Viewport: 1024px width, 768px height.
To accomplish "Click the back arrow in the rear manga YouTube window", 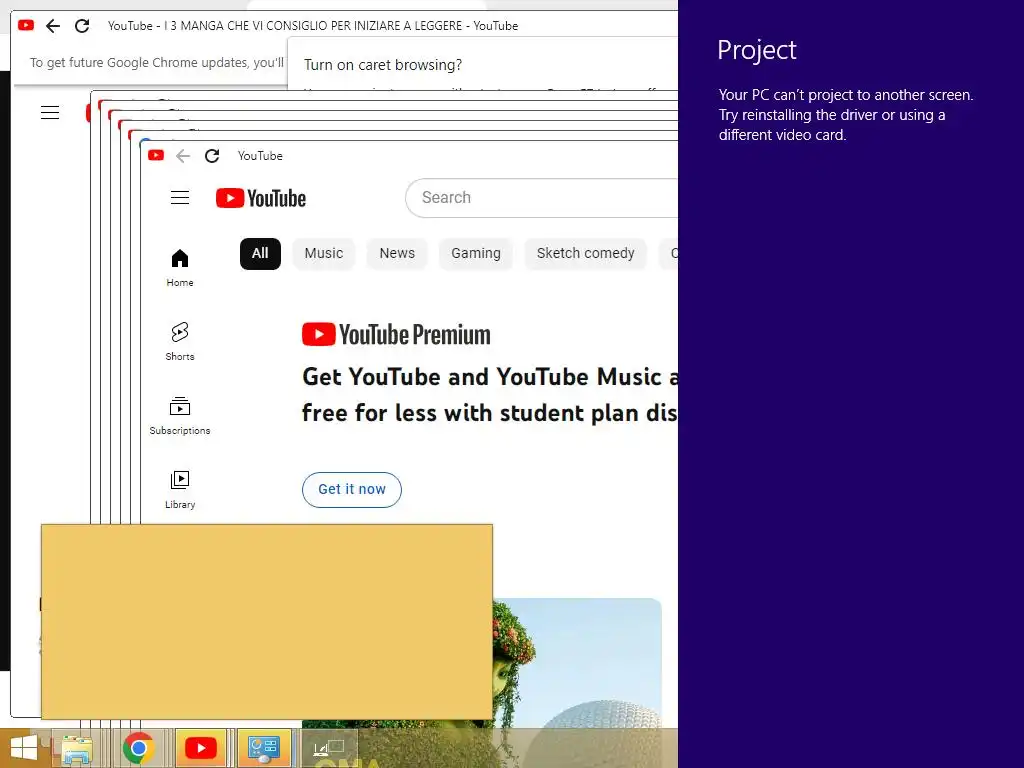I will click(x=53, y=26).
